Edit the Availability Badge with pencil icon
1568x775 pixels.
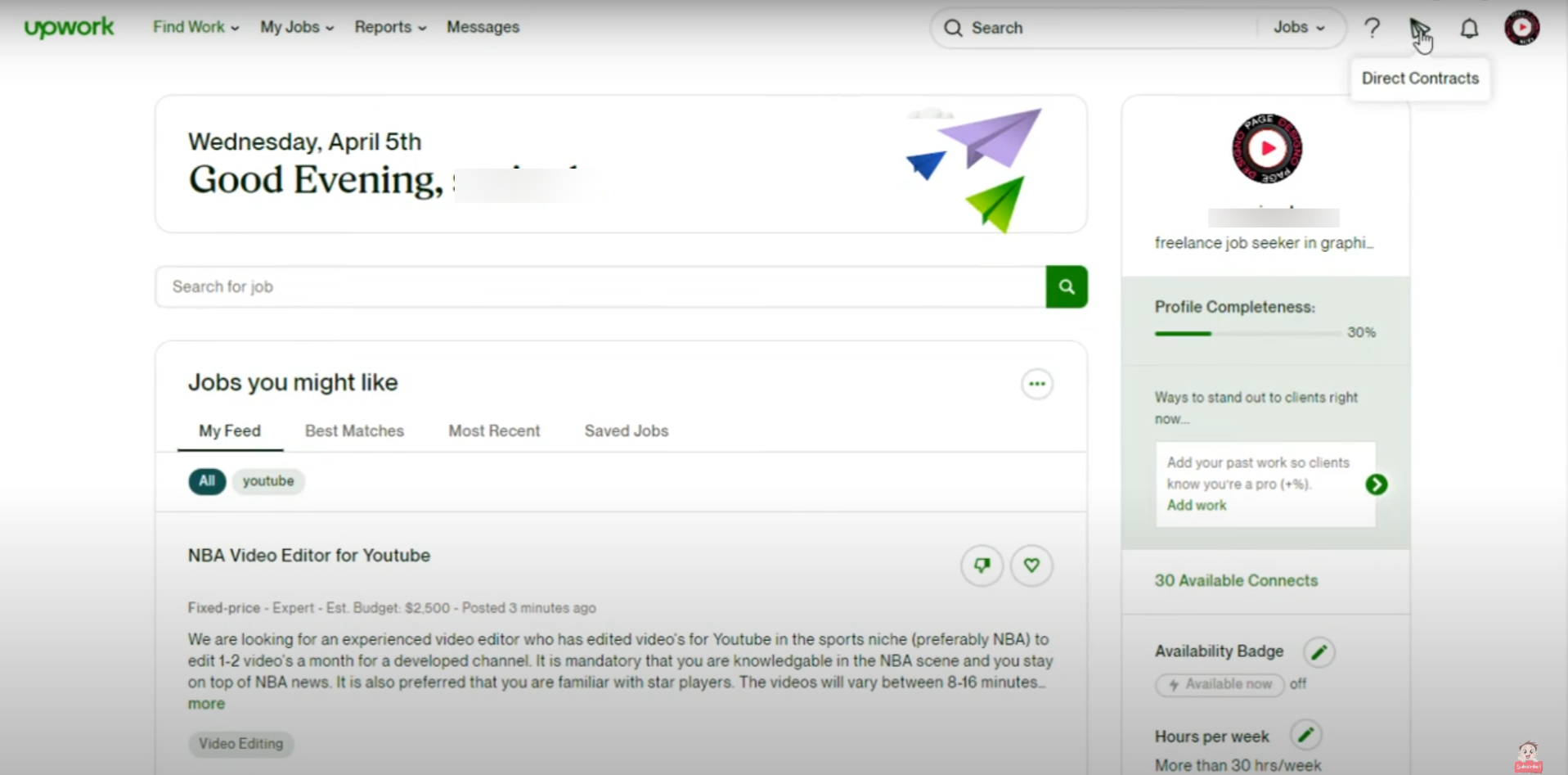1319,652
